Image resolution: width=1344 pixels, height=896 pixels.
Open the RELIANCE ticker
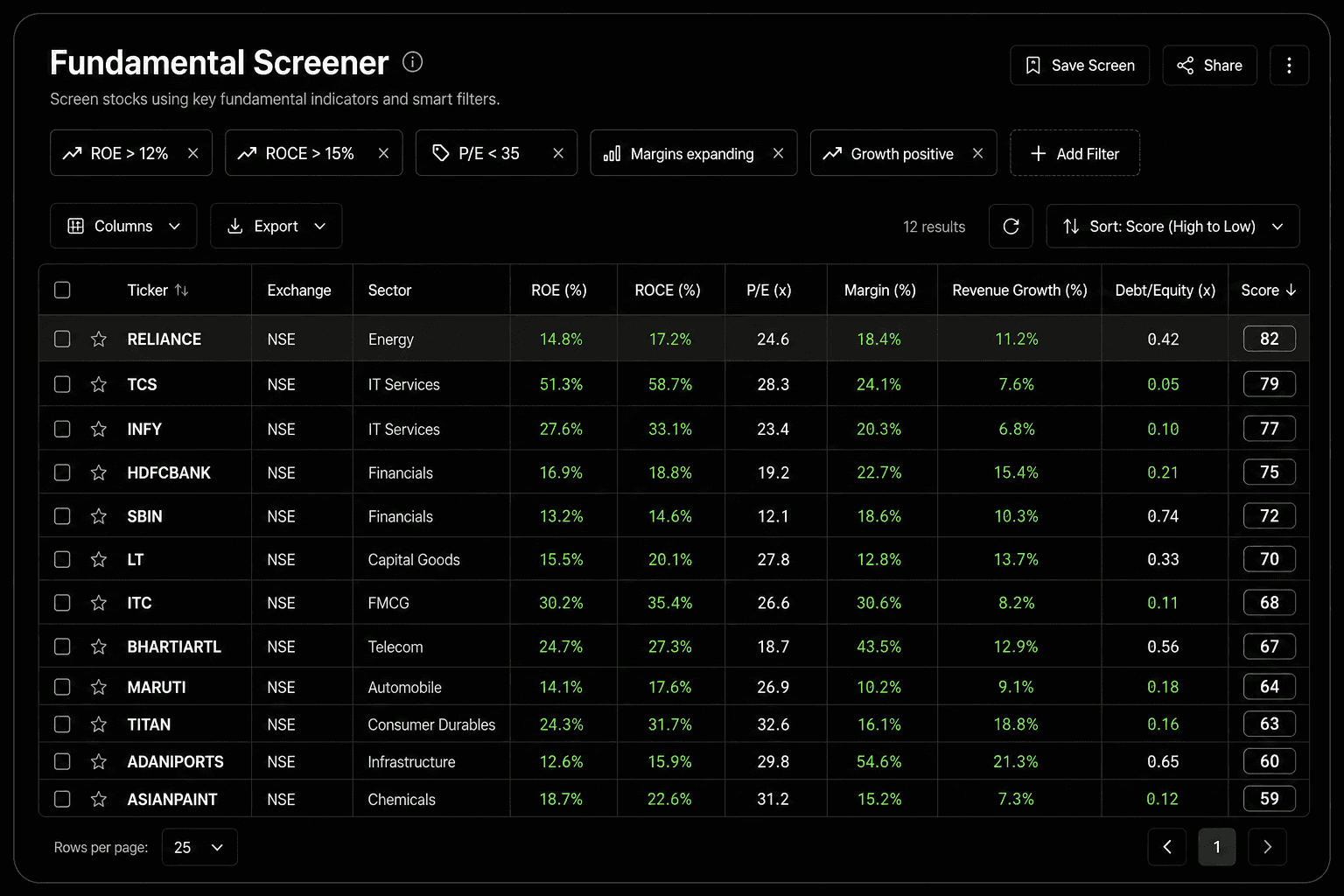(164, 339)
